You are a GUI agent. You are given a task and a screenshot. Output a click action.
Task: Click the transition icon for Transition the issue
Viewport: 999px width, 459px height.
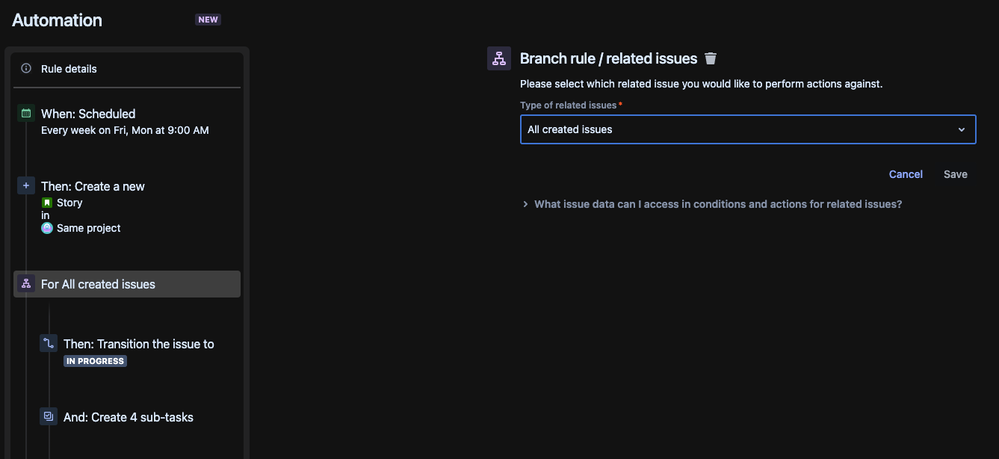pyautogui.click(x=48, y=344)
